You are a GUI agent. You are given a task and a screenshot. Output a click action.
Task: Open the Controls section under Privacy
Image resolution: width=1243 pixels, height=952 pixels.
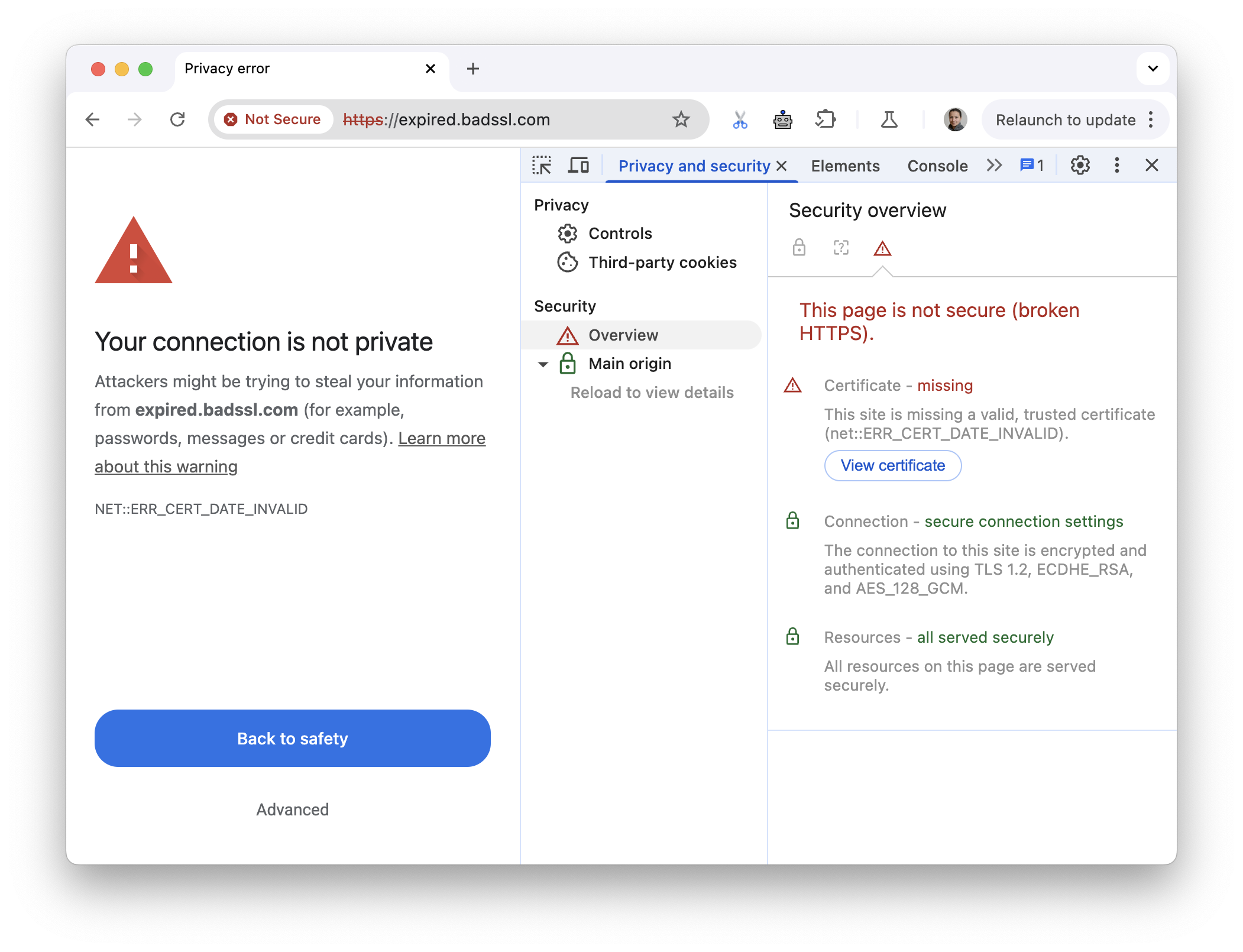(x=620, y=232)
